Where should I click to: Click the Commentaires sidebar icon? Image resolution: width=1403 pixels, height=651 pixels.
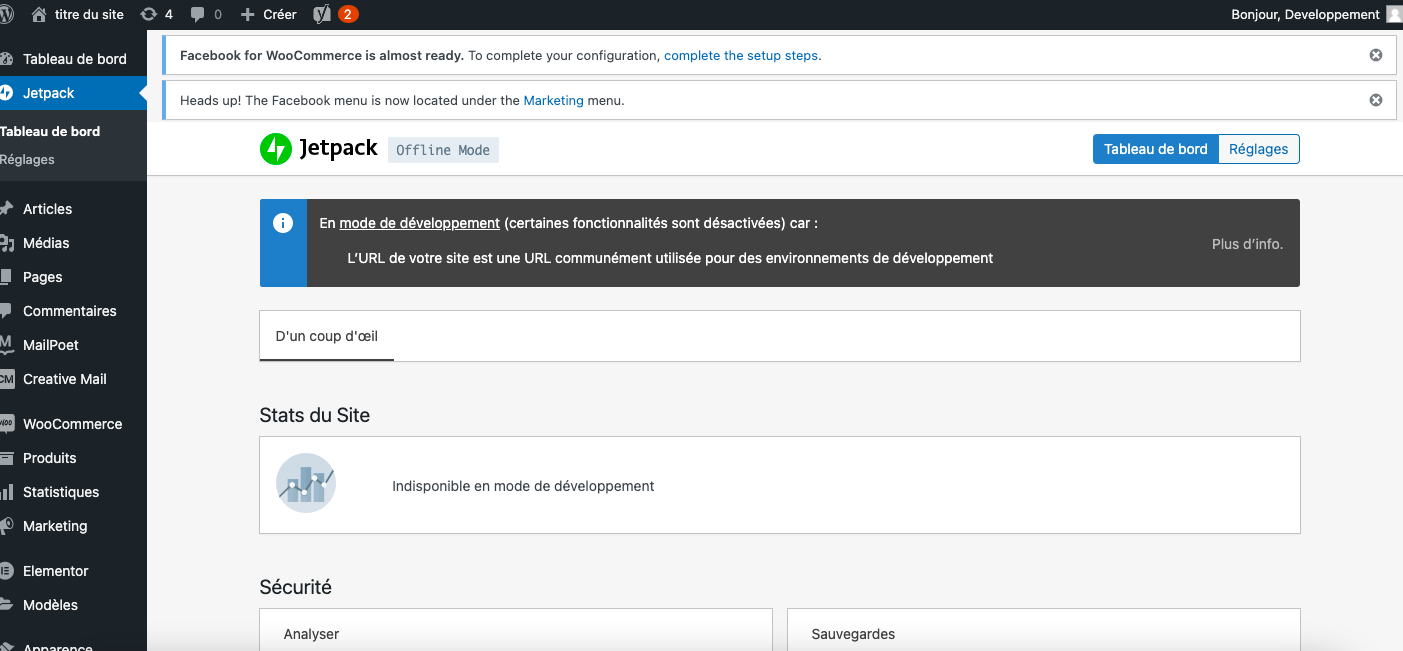(x=6, y=311)
